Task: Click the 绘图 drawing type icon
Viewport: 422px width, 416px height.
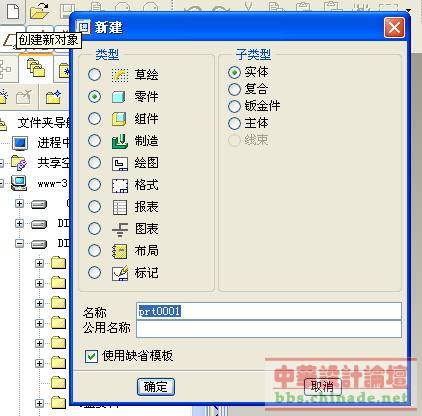Action: coord(120,163)
